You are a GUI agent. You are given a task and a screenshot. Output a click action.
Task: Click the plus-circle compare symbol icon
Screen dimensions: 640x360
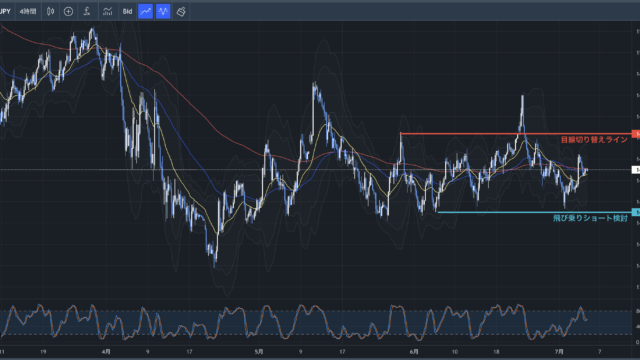pos(69,11)
